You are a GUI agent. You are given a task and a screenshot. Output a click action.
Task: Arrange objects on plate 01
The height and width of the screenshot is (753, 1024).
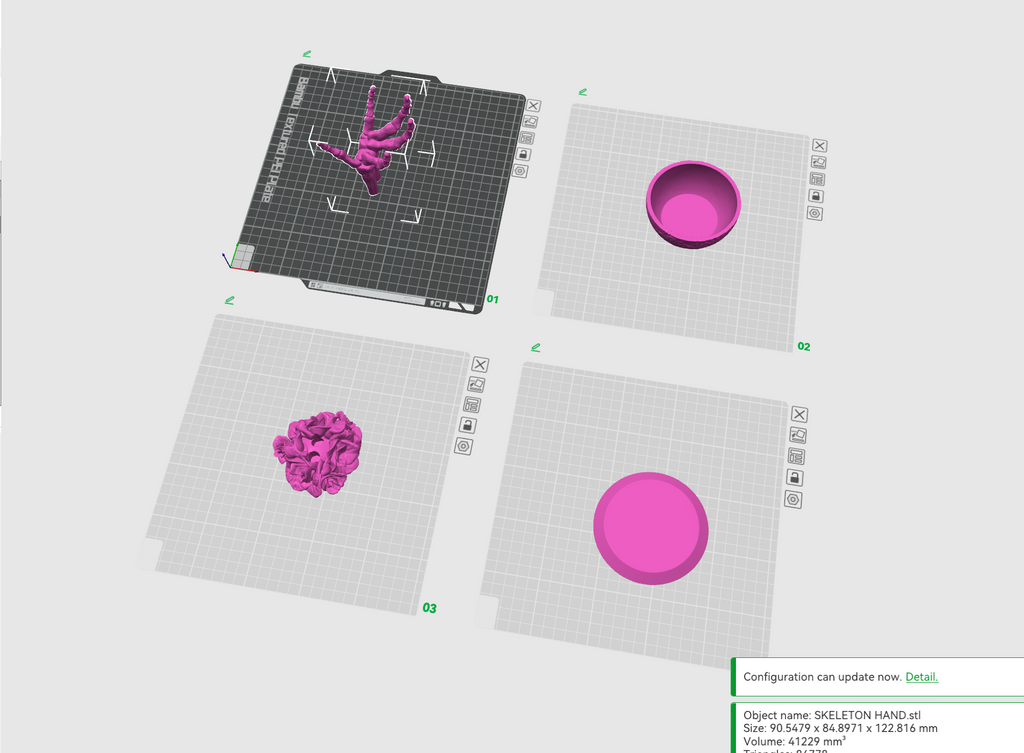(527, 138)
